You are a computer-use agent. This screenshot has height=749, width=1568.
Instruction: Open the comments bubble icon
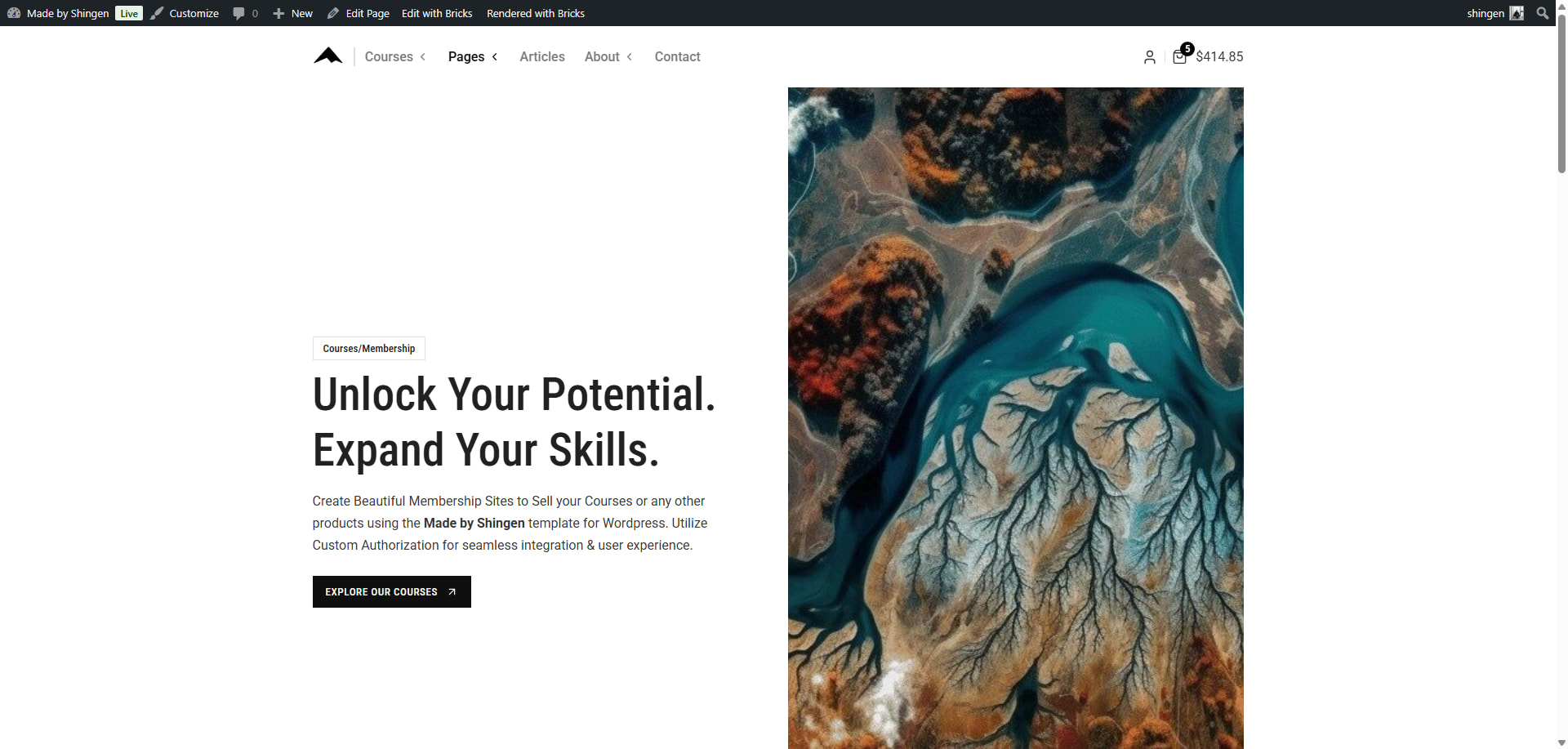[x=238, y=13]
